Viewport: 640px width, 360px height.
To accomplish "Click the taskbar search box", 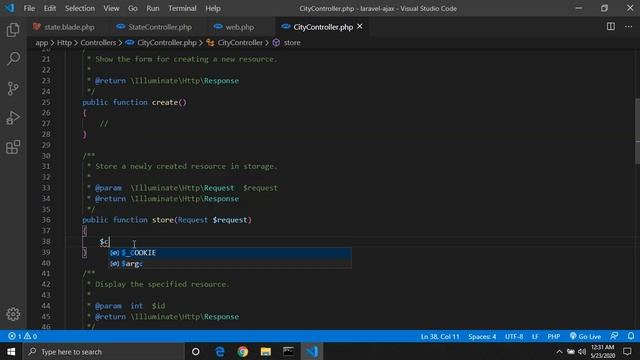I will [x=104, y=351].
